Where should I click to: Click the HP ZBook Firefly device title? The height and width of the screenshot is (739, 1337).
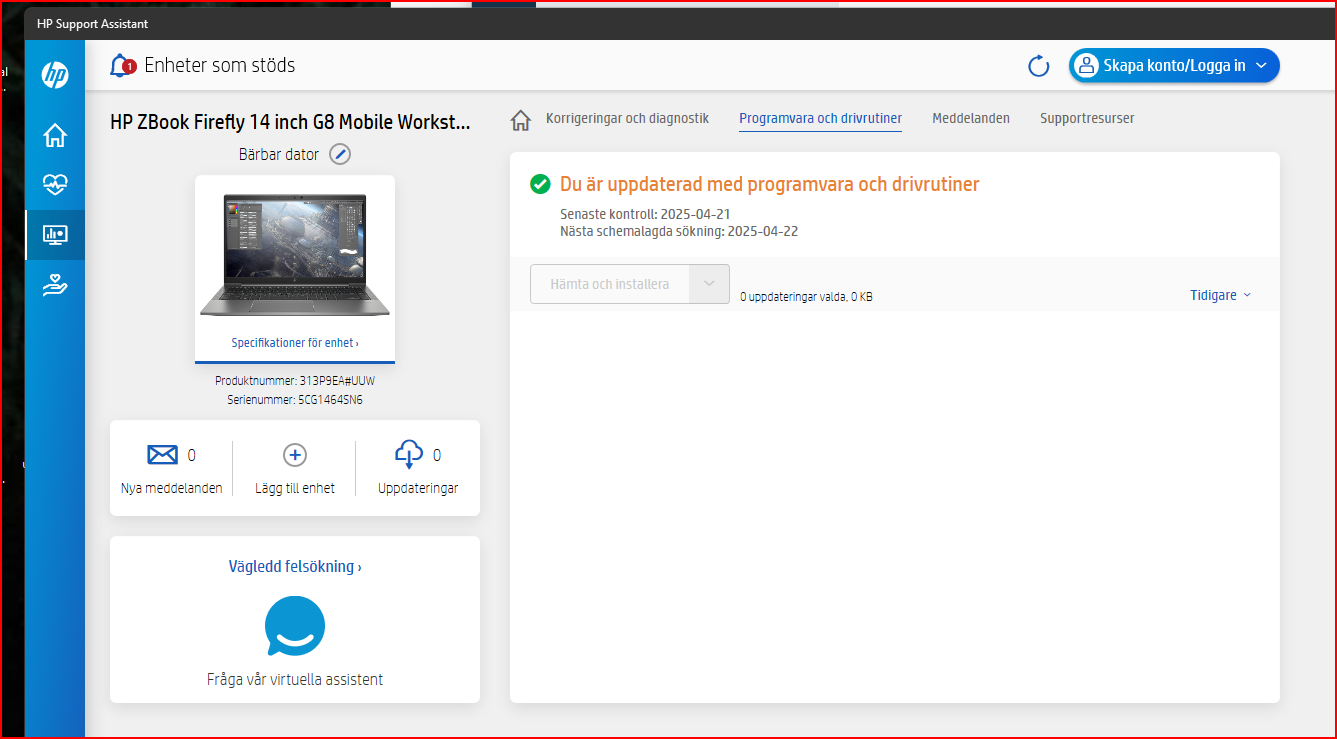pos(290,122)
